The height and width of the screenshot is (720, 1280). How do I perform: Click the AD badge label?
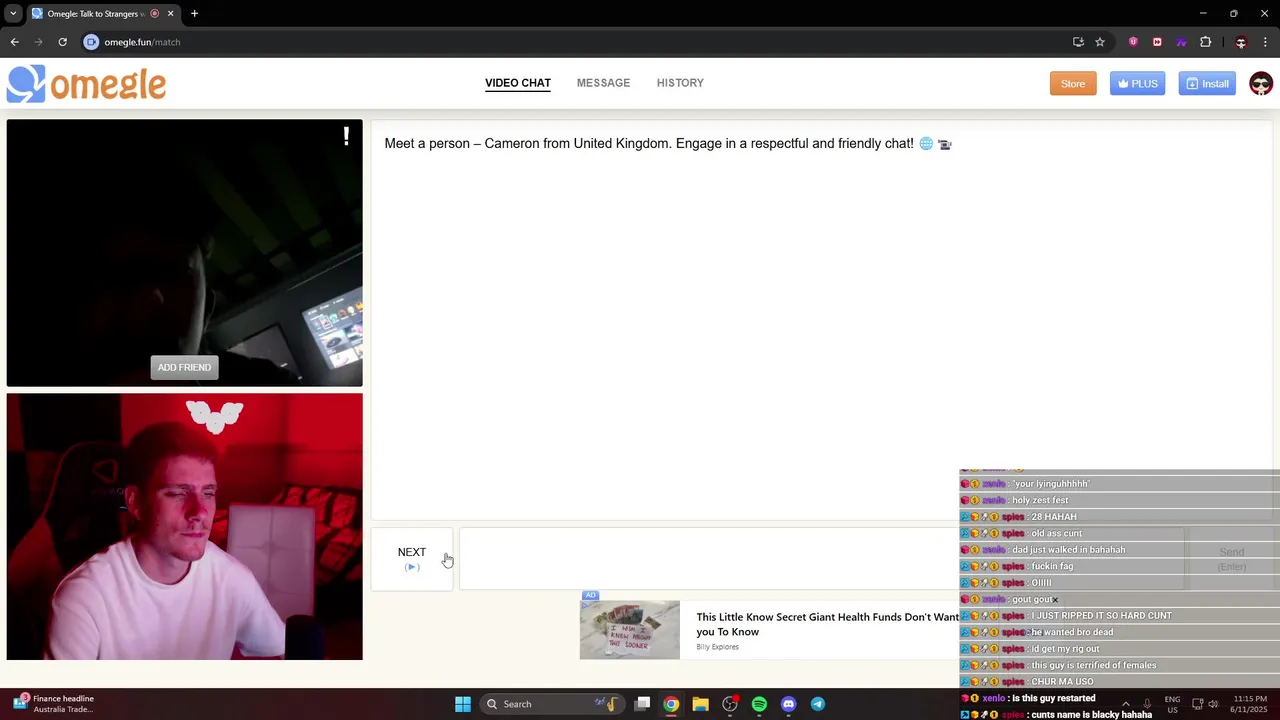pos(590,596)
